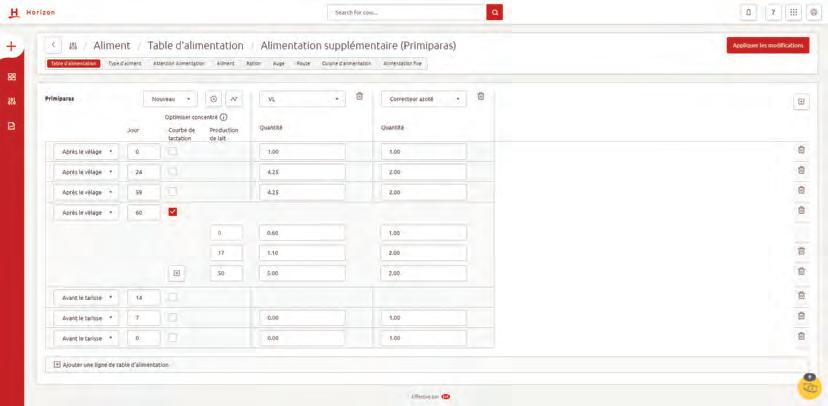Open Après le vêlage dropdown on day 24 row
Image resolution: width=828 pixels, height=406 pixels.
pos(87,172)
